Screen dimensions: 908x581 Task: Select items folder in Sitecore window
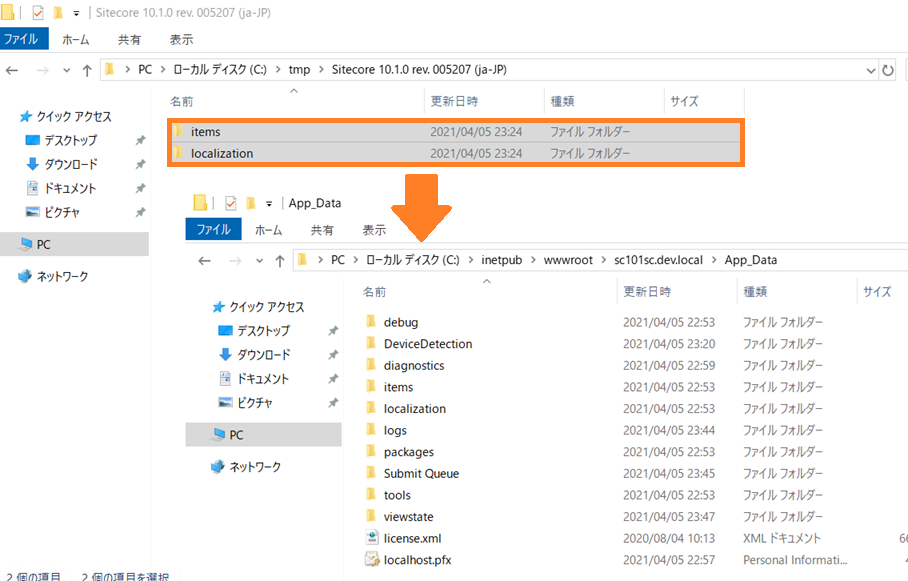pyautogui.click(x=455, y=131)
